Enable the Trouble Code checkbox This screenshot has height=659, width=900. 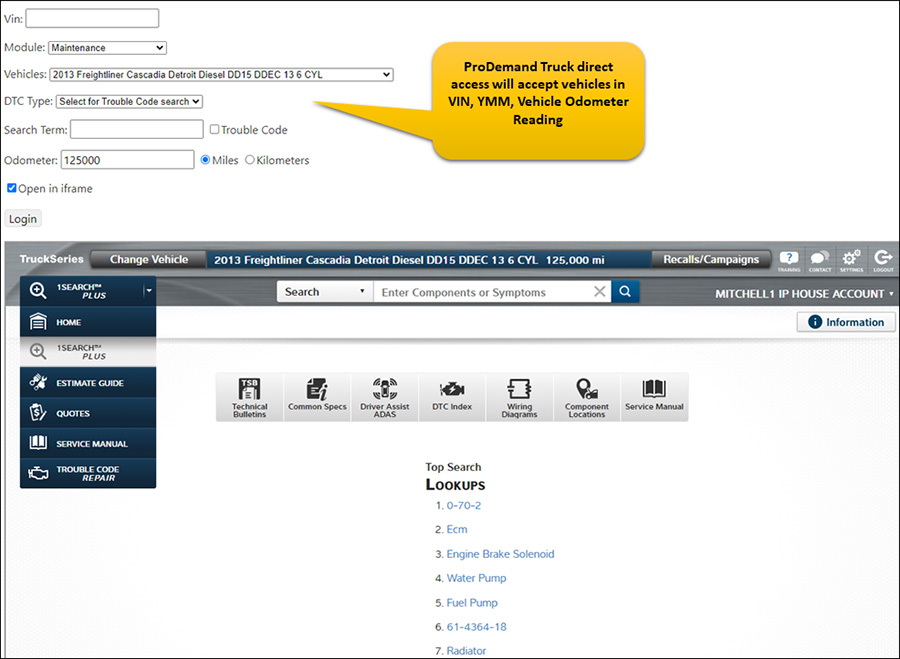[x=214, y=129]
